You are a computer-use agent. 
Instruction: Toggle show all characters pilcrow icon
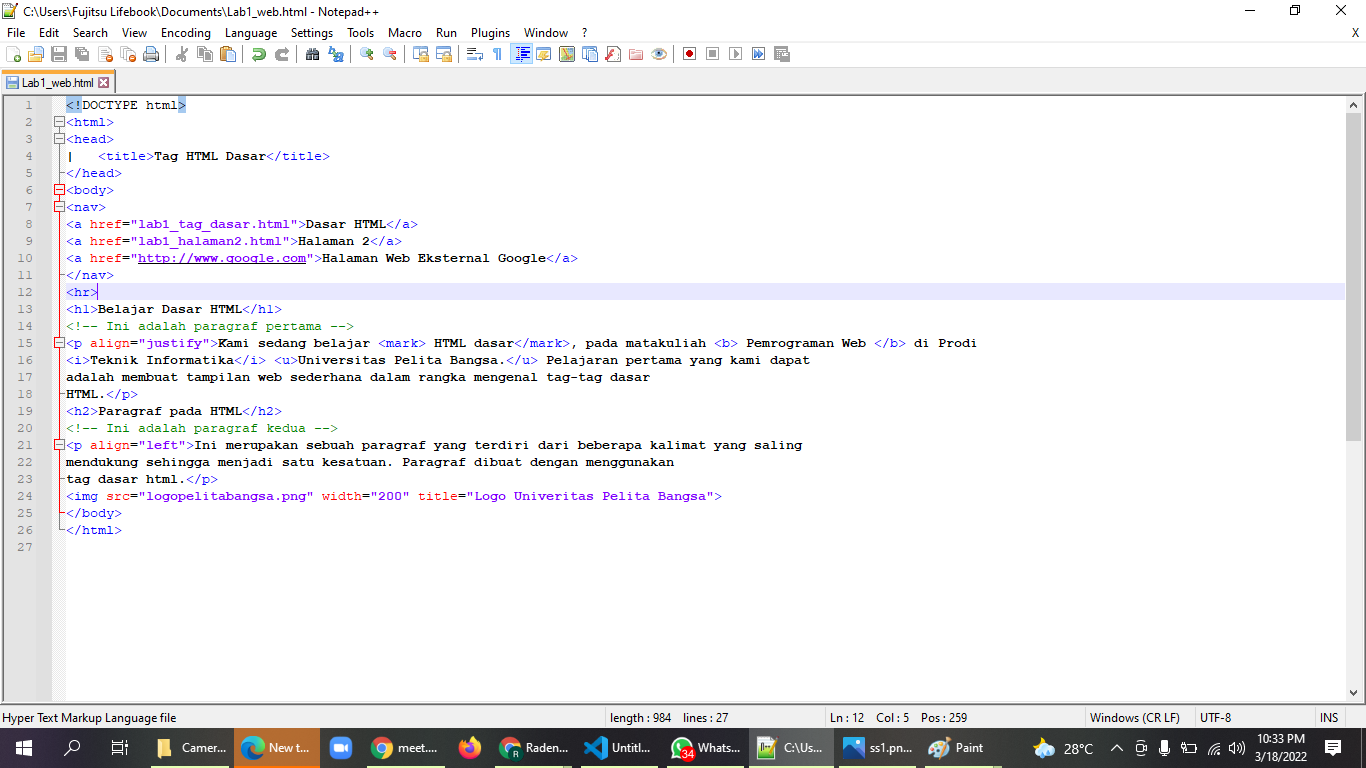pos(498,54)
